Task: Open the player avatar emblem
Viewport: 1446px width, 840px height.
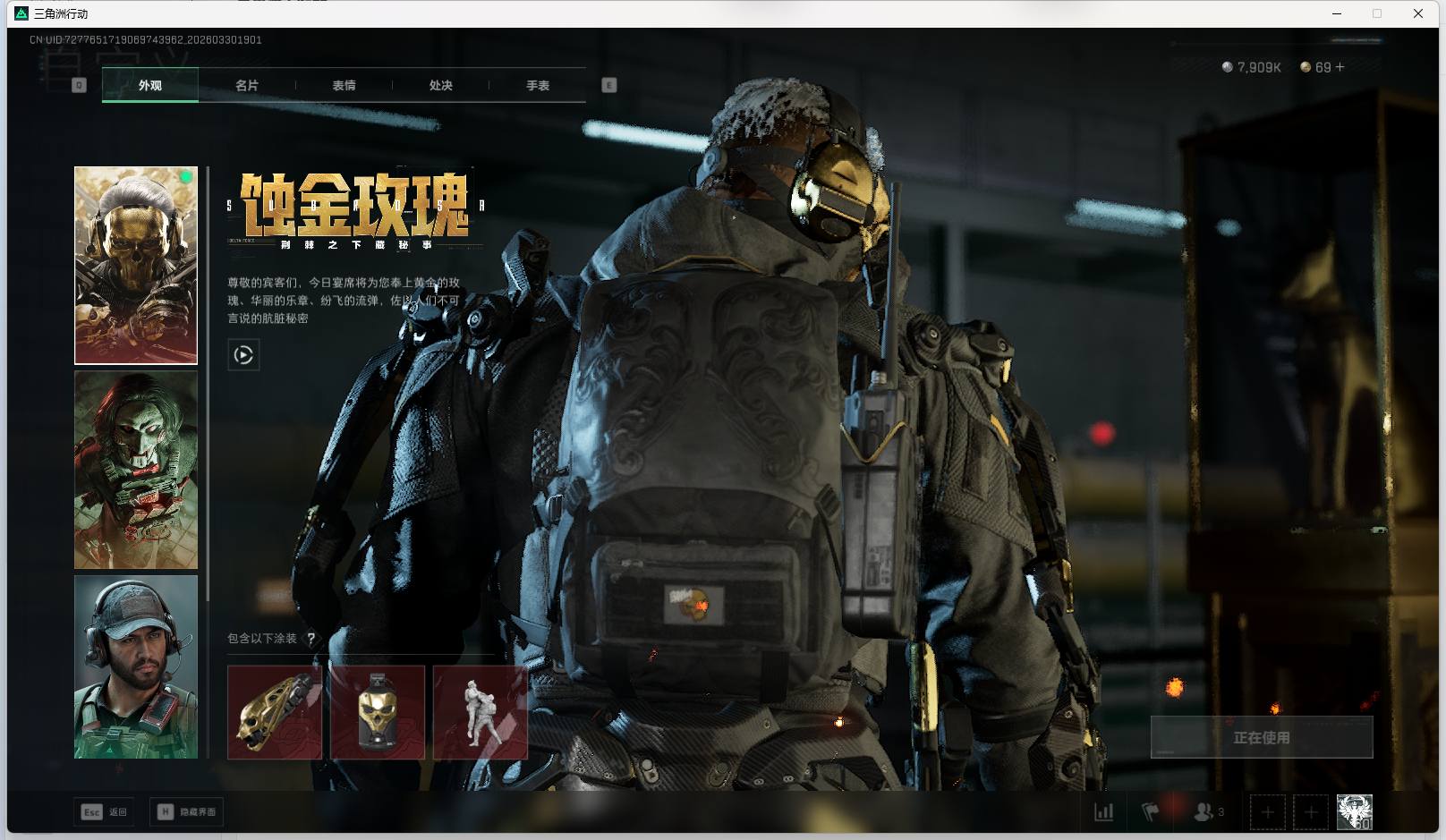Action: [x=1354, y=812]
